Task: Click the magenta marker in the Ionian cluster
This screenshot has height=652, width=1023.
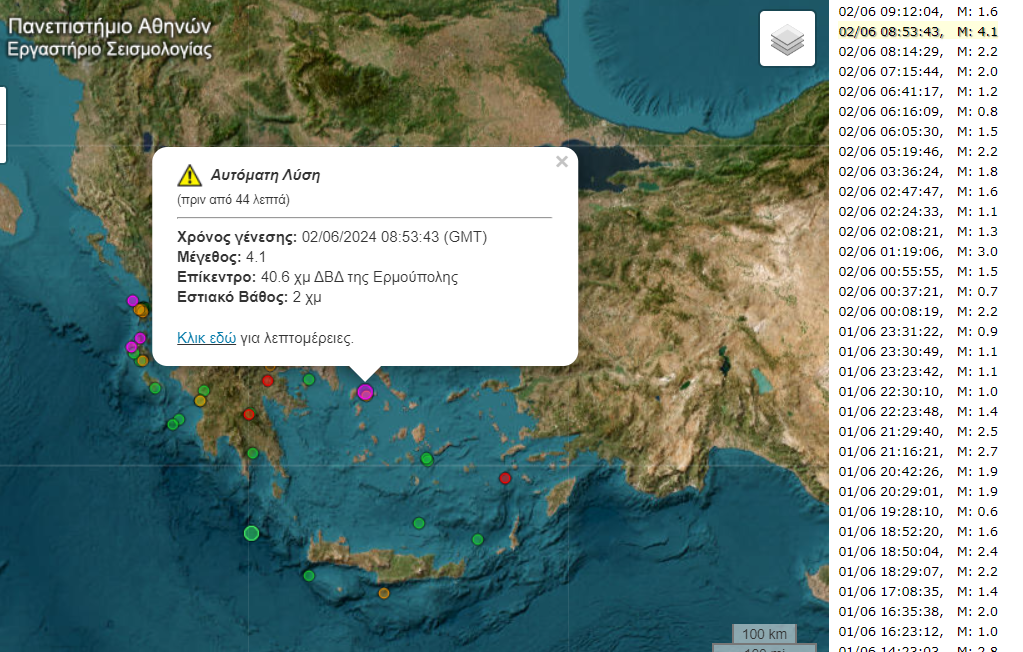Action: [x=131, y=300]
